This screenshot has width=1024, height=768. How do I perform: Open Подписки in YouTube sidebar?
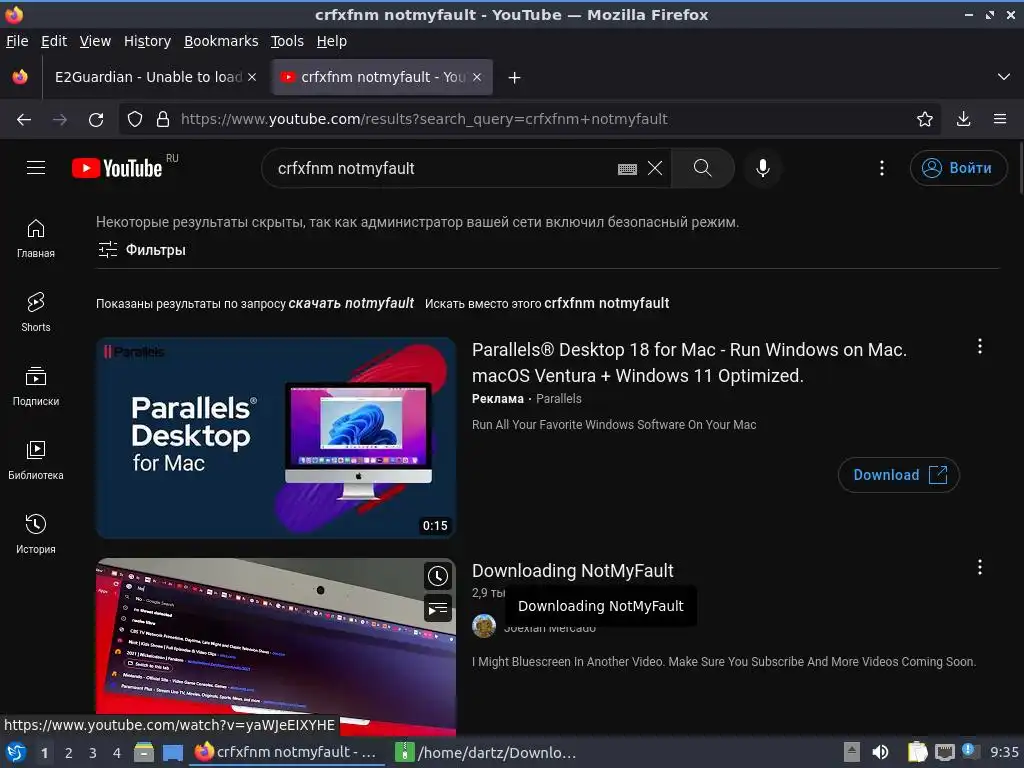click(36, 386)
